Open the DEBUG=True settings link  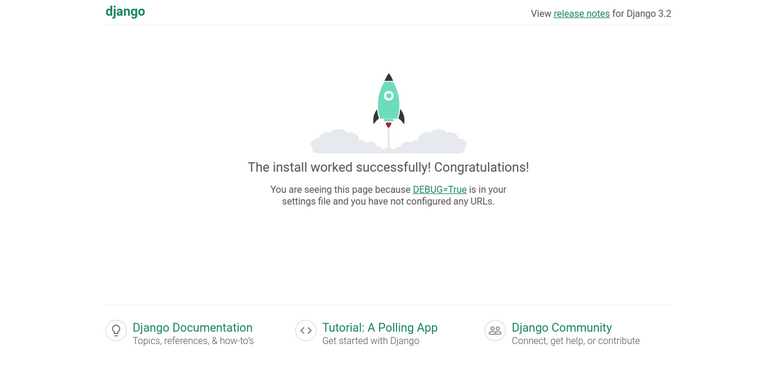coord(440,190)
